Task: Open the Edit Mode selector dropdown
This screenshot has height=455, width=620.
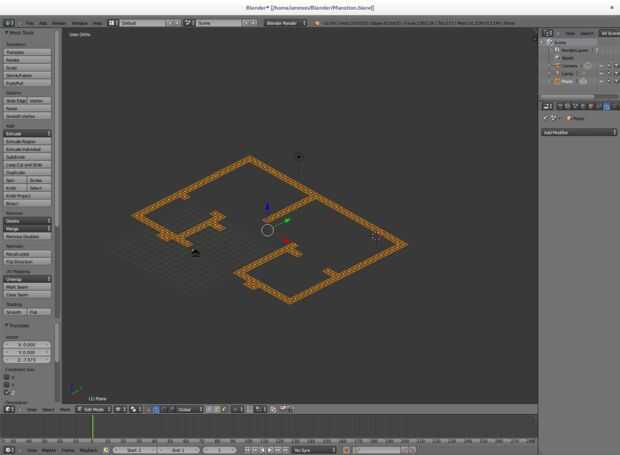Action: tap(93, 409)
